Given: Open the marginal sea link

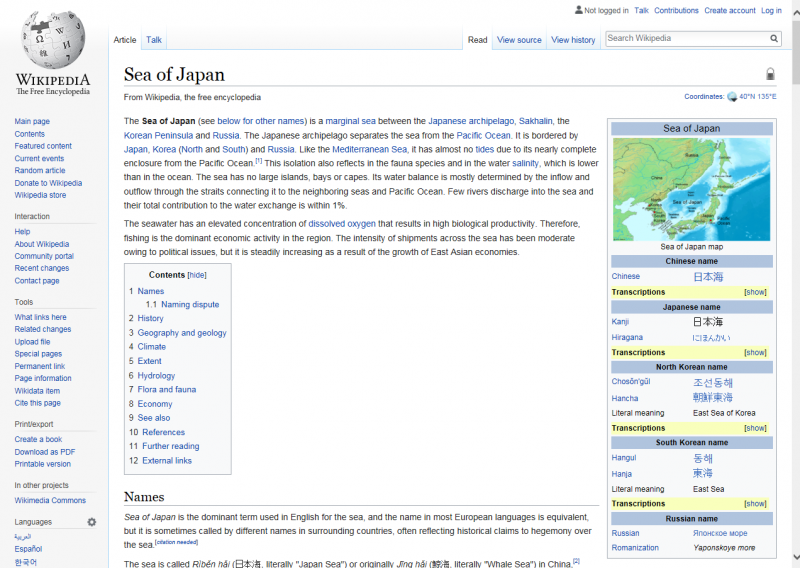Looking at the screenshot, I should (x=351, y=121).
